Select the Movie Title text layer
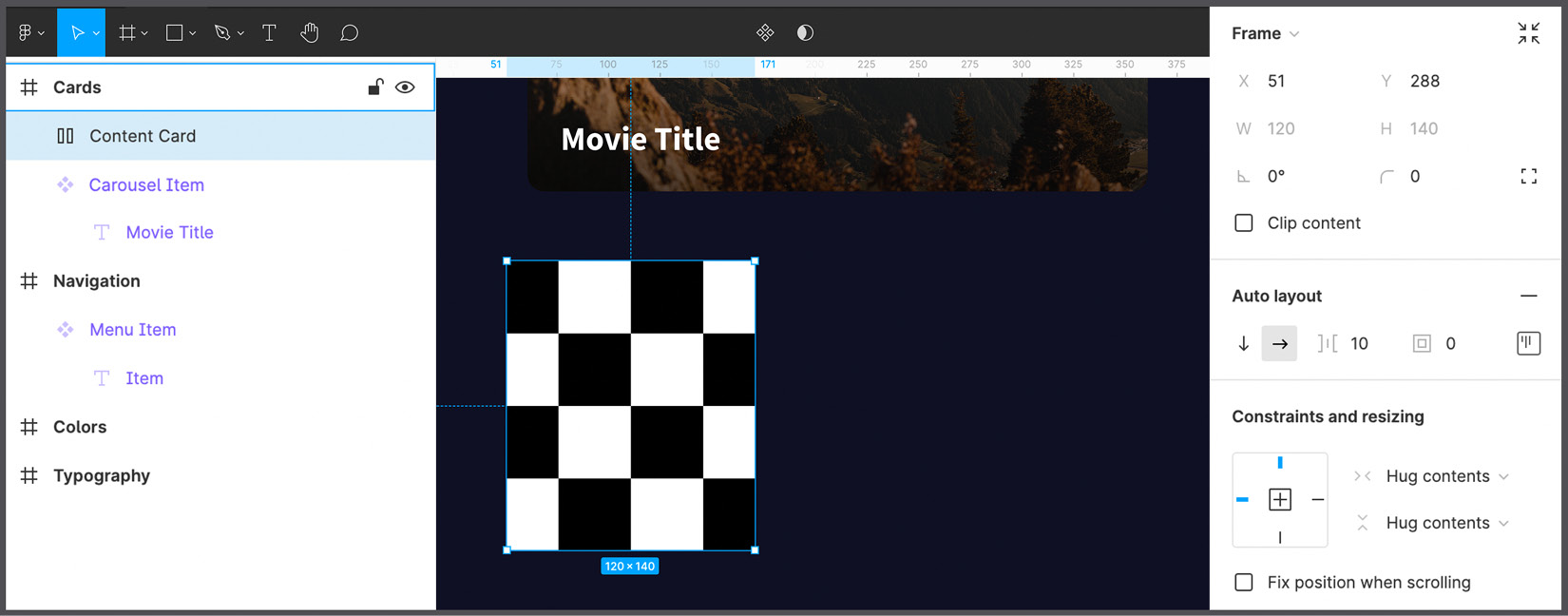The image size is (1568, 616). (x=220, y=232)
